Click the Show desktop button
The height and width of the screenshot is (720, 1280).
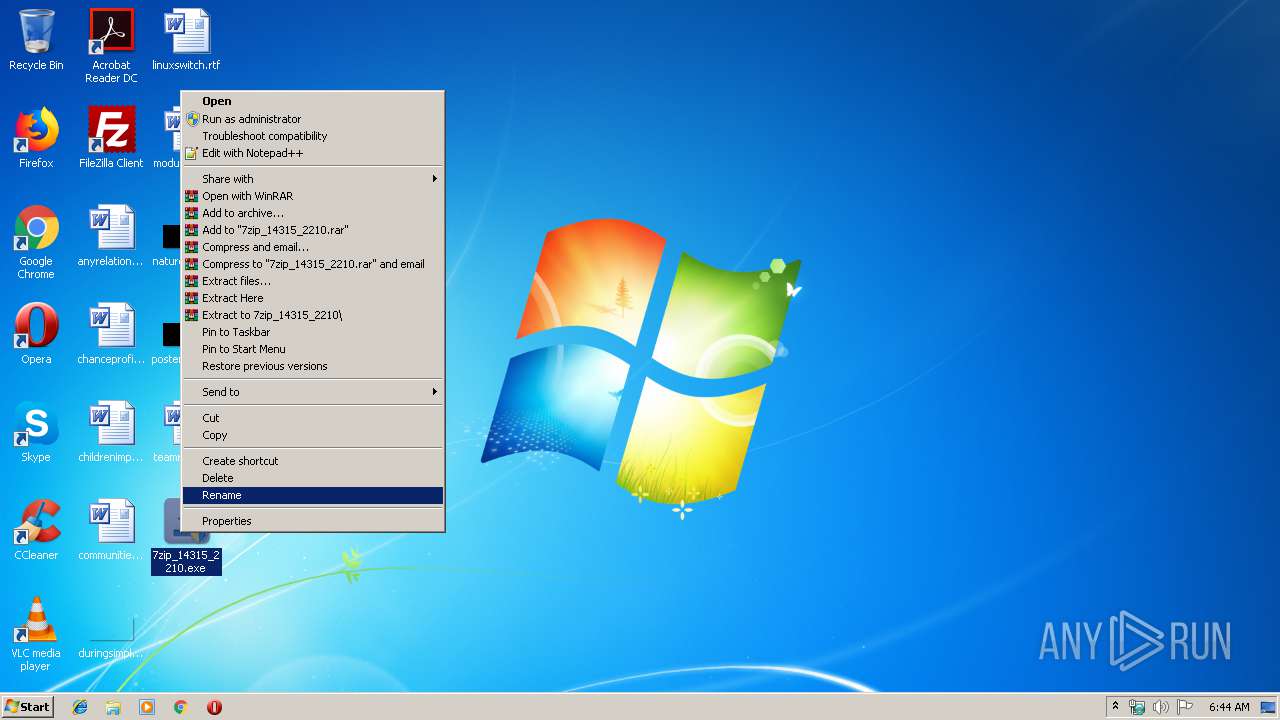pos(1268,707)
